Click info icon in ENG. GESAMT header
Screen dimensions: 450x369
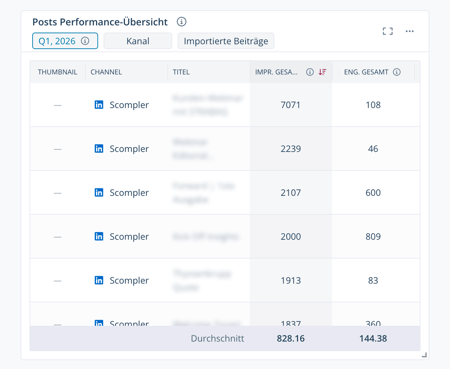point(397,72)
